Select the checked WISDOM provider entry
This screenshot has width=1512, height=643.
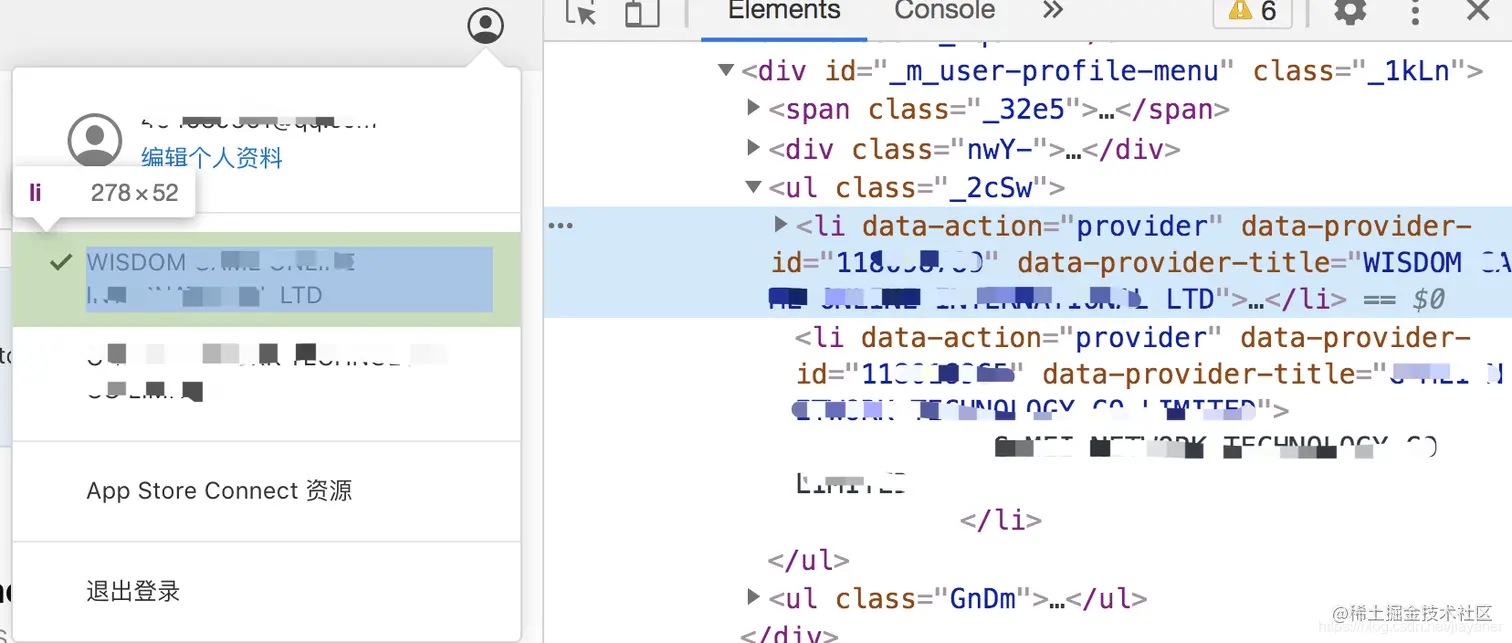267,279
